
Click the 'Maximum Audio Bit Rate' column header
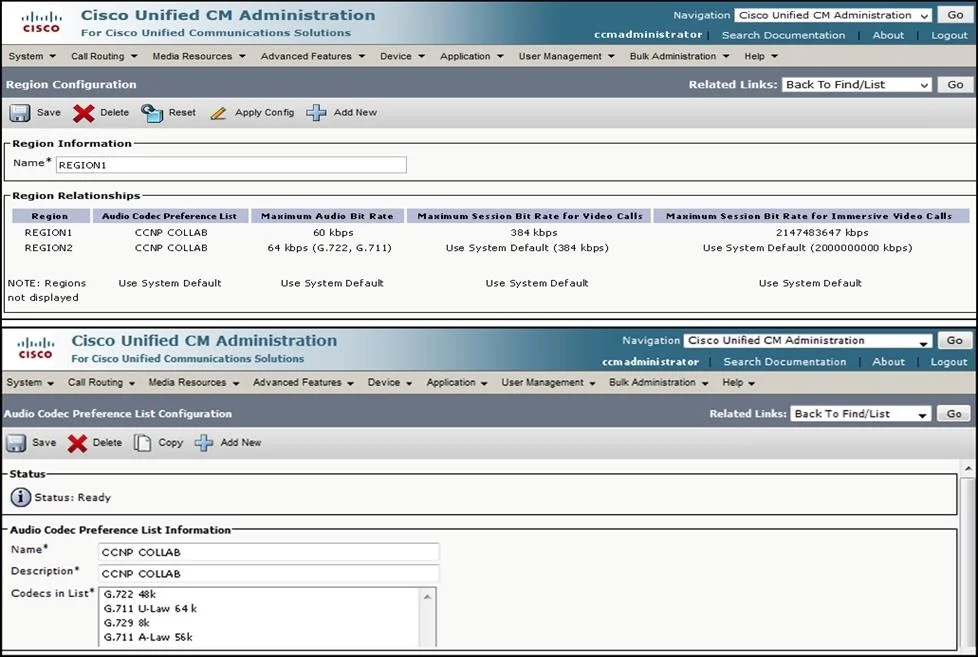[x=327, y=216]
